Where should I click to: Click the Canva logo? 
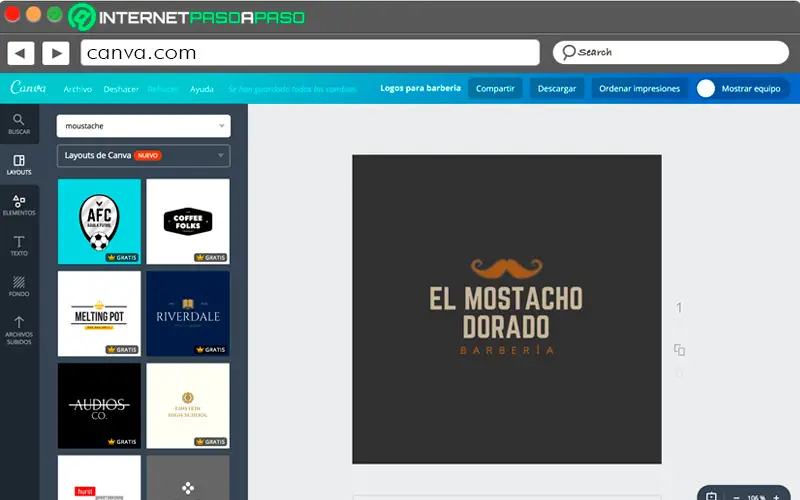pyautogui.click(x=28, y=88)
